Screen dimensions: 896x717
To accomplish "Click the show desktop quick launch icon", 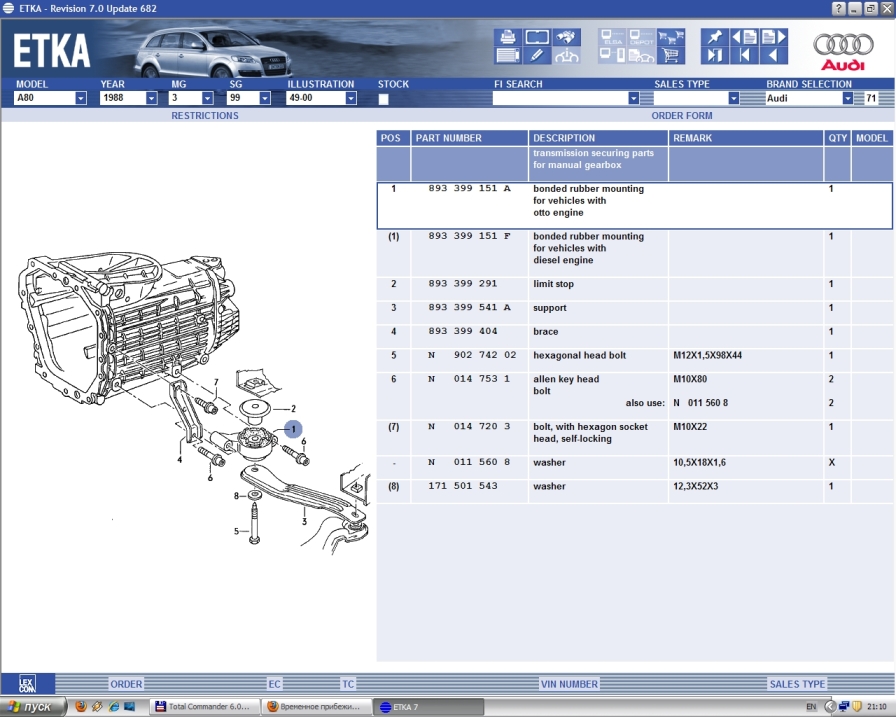I will pyautogui.click(x=129, y=707).
